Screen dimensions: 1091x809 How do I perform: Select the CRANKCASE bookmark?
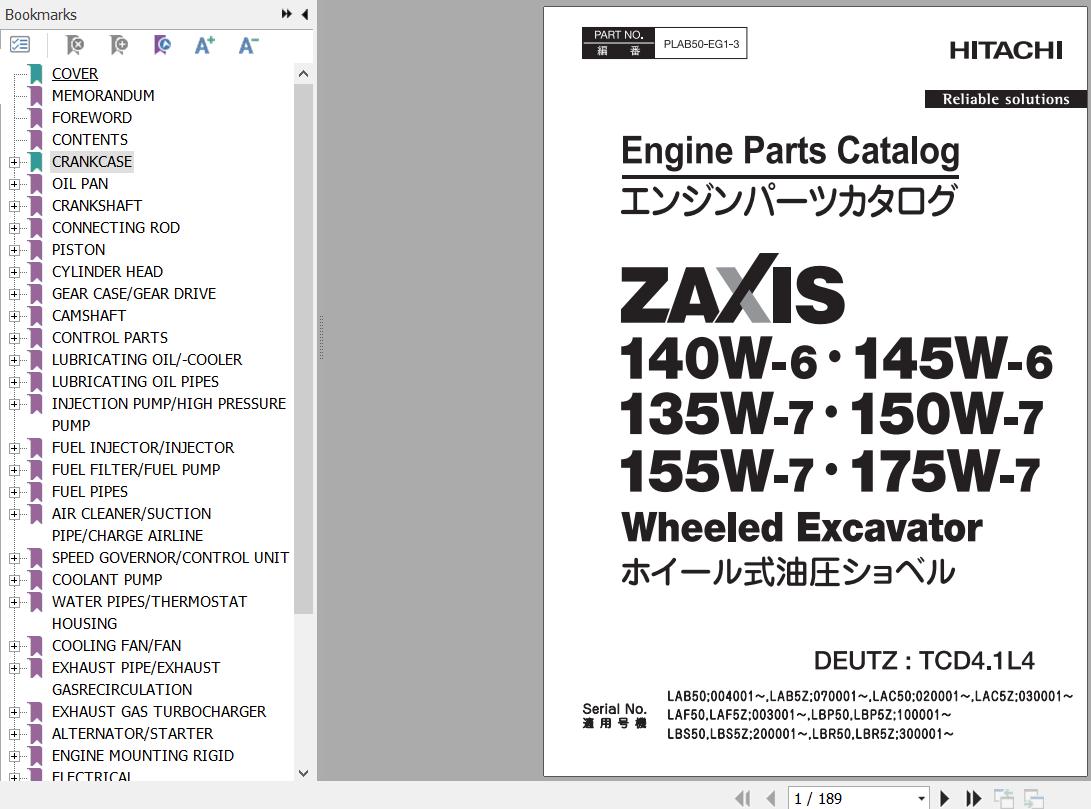coord(92,162)
